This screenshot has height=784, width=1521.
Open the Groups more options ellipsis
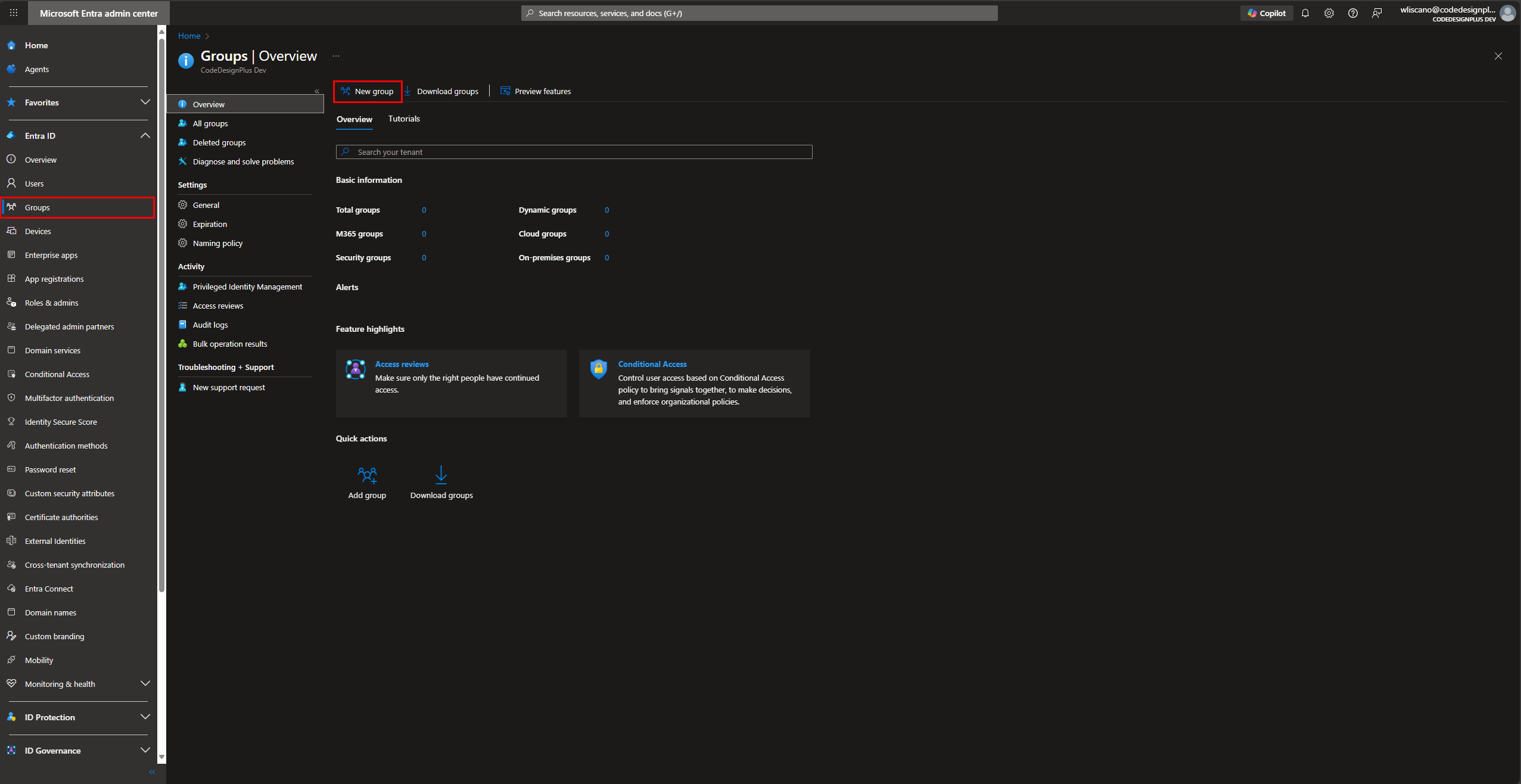(x=336, y=56)
